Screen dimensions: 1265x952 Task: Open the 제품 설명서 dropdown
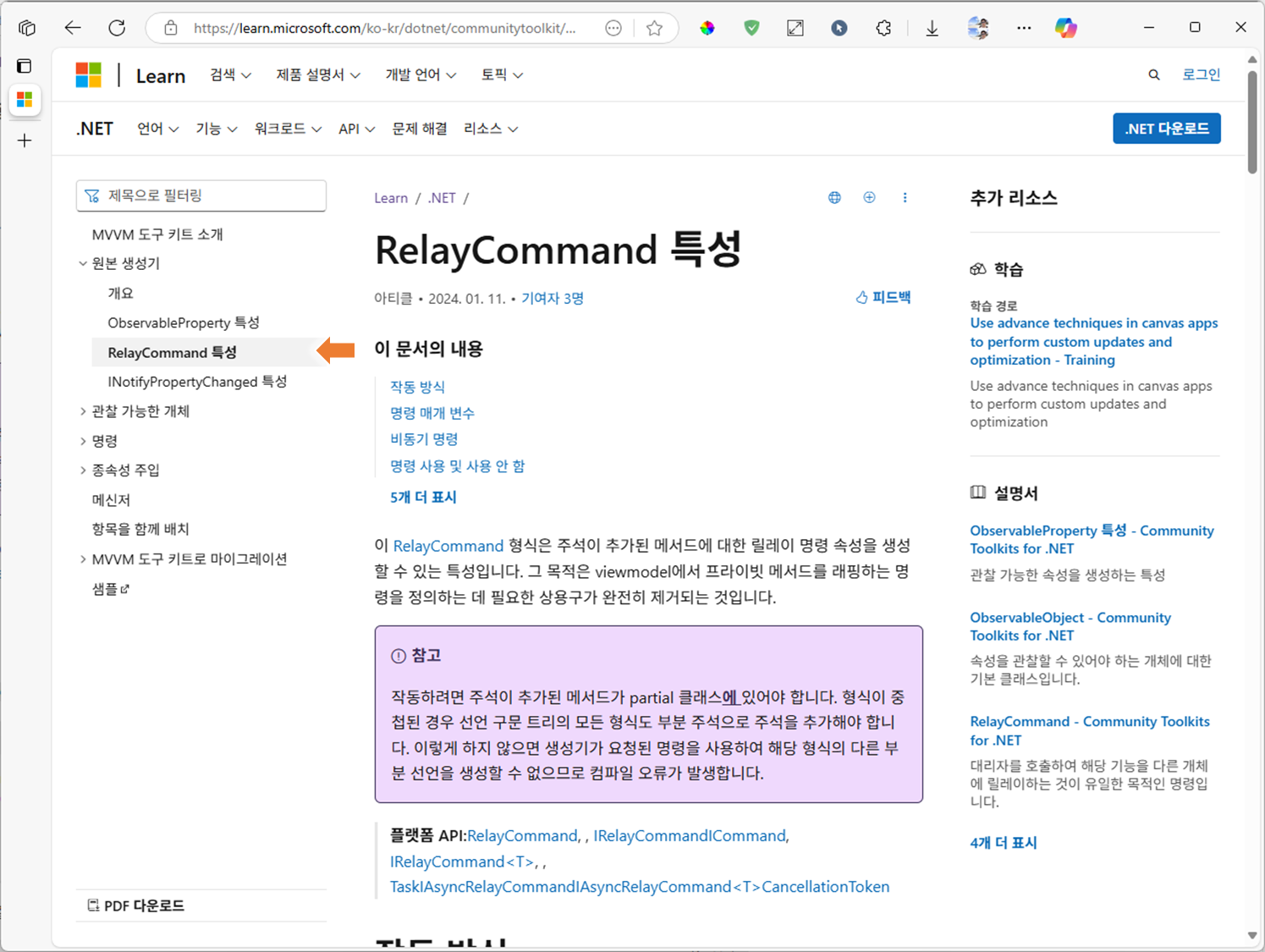(x=318, y=75)
